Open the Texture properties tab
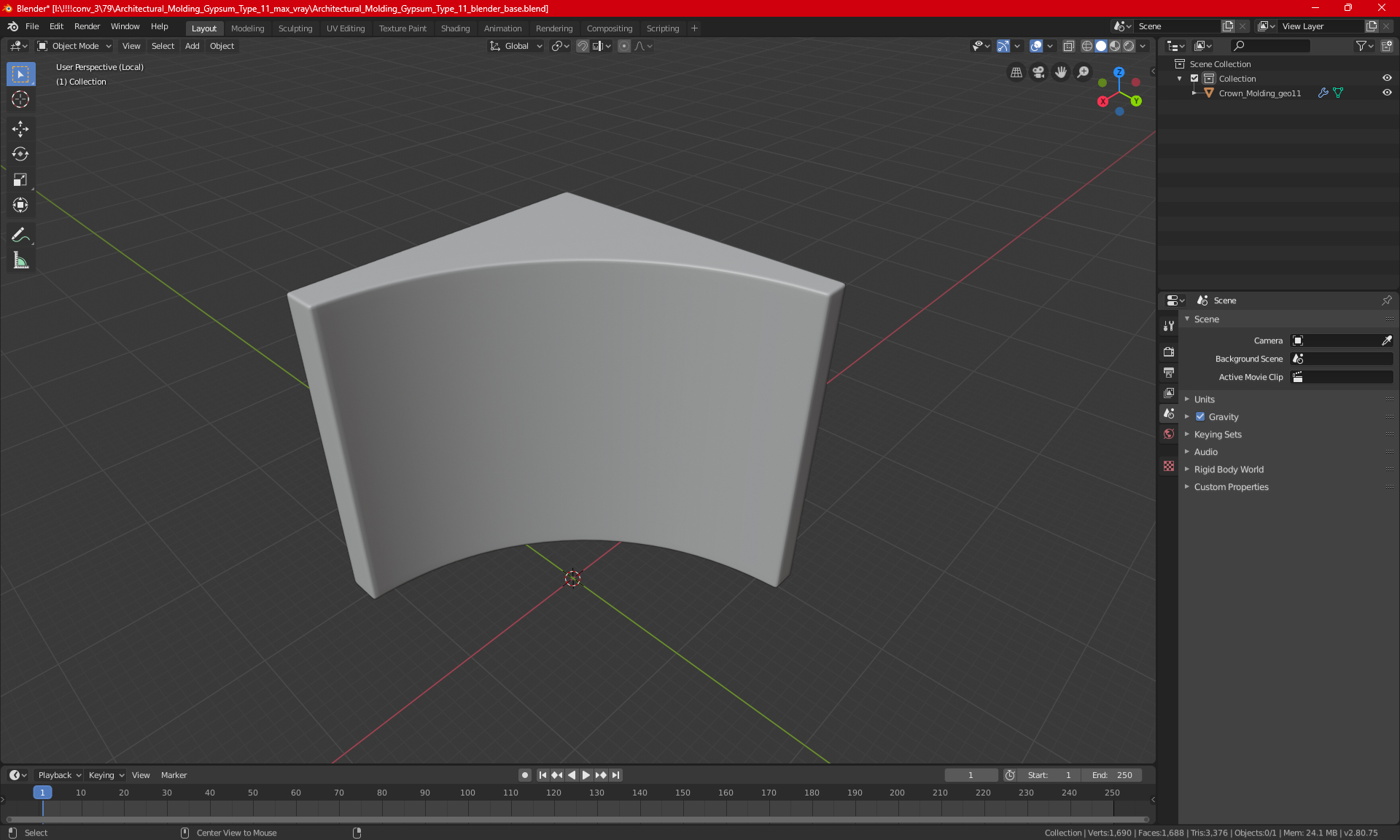The image size is (1400, 840). coord(1169,465)
